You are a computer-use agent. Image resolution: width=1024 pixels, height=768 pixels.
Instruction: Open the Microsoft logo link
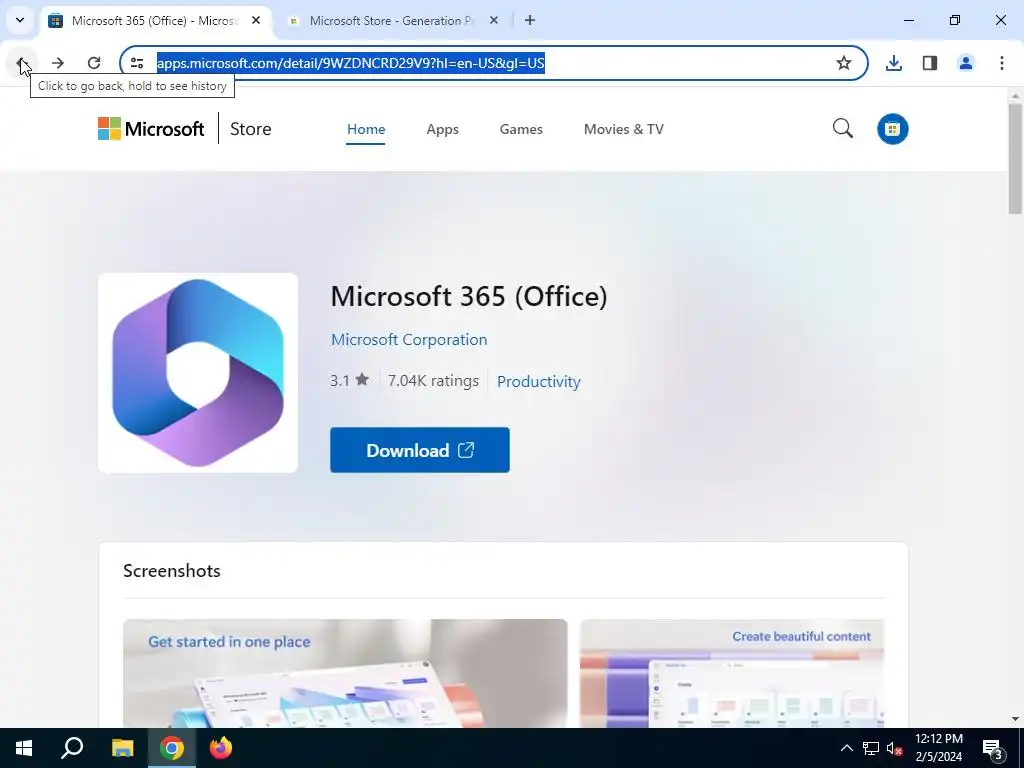coord(151,129)
